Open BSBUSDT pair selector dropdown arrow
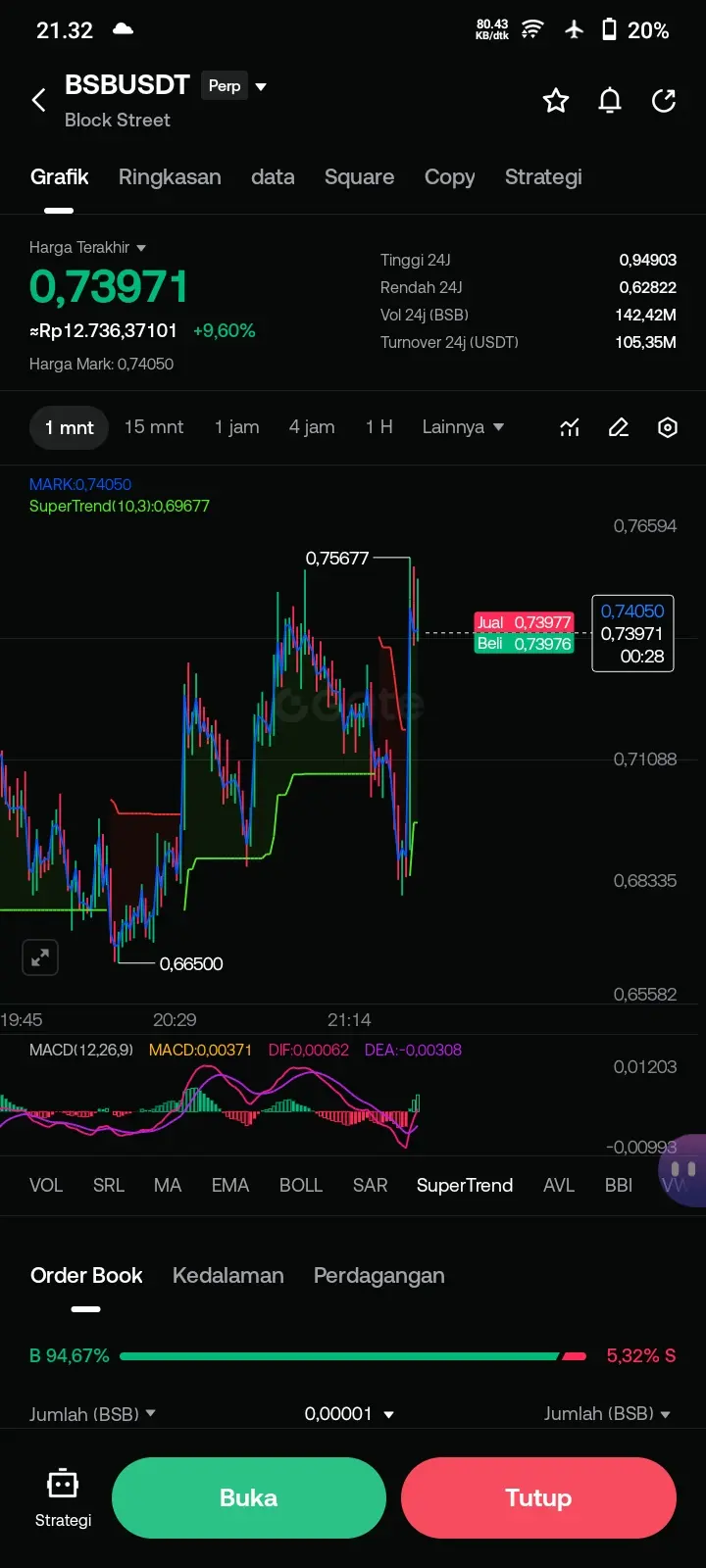The image size is (706, 1568). click(x=261, y=86)
